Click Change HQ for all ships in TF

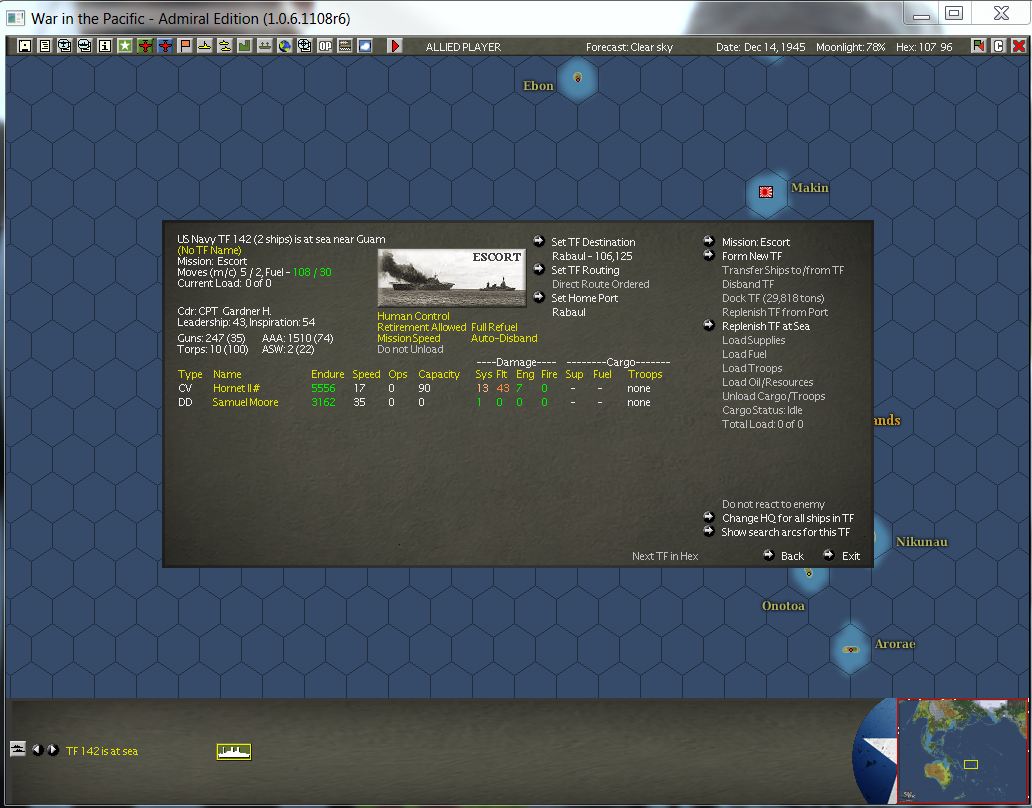[x=788, y=518]
